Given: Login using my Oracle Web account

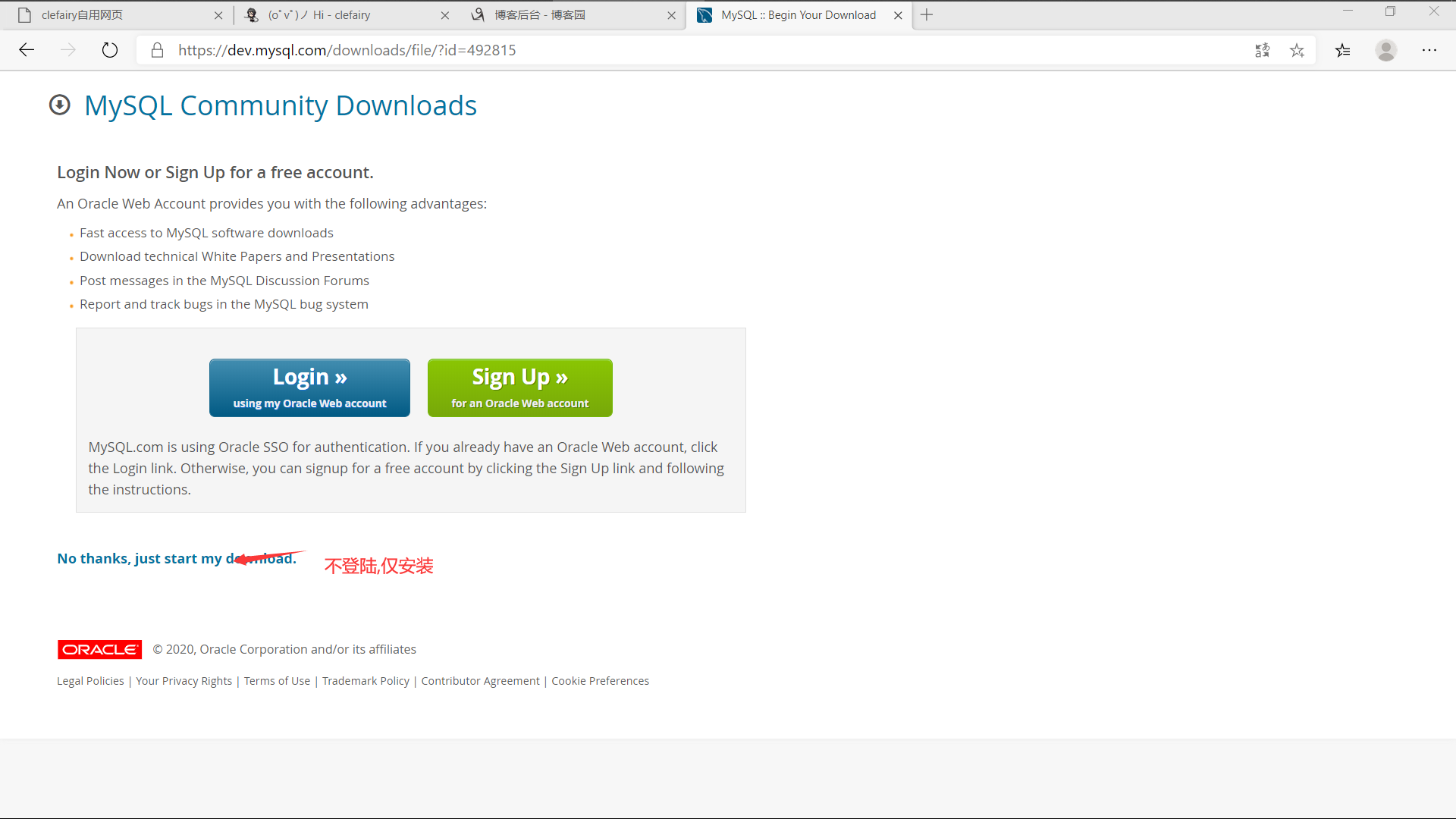Looking at the screenshot, I should [x=309, y=388].
